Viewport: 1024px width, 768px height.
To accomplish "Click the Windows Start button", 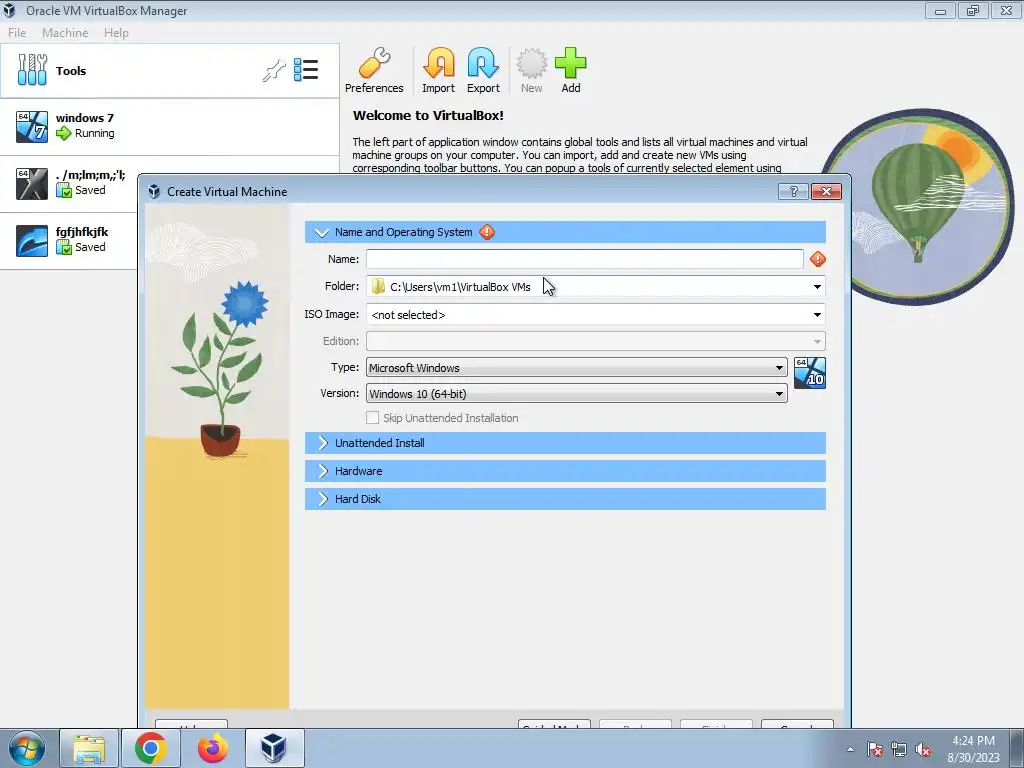I will tap(27, 748).
